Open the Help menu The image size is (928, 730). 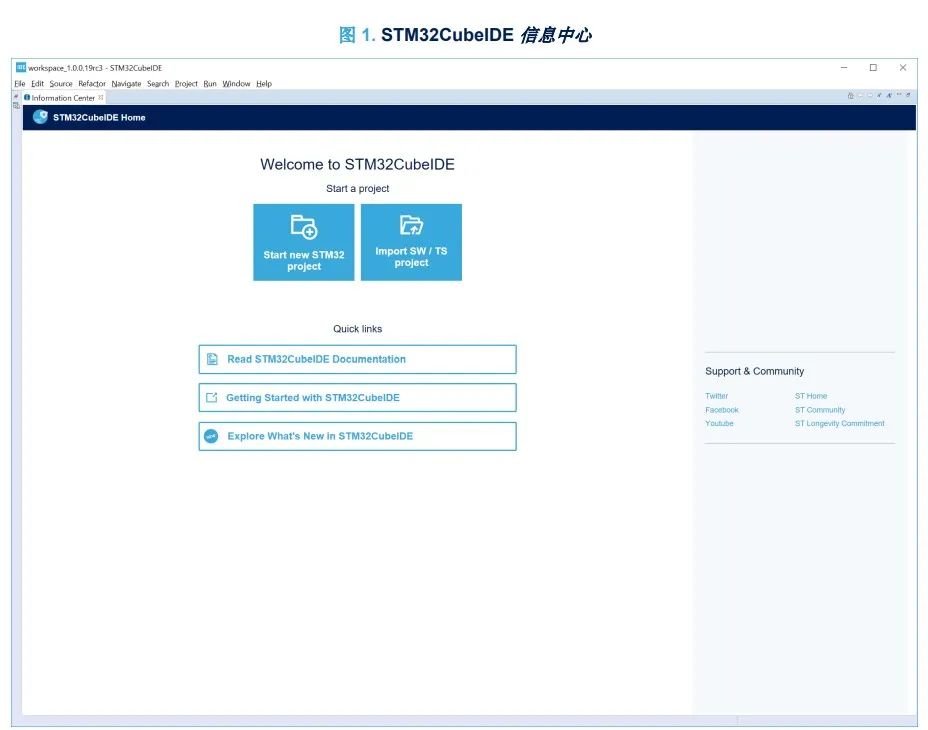pos(264,83)
